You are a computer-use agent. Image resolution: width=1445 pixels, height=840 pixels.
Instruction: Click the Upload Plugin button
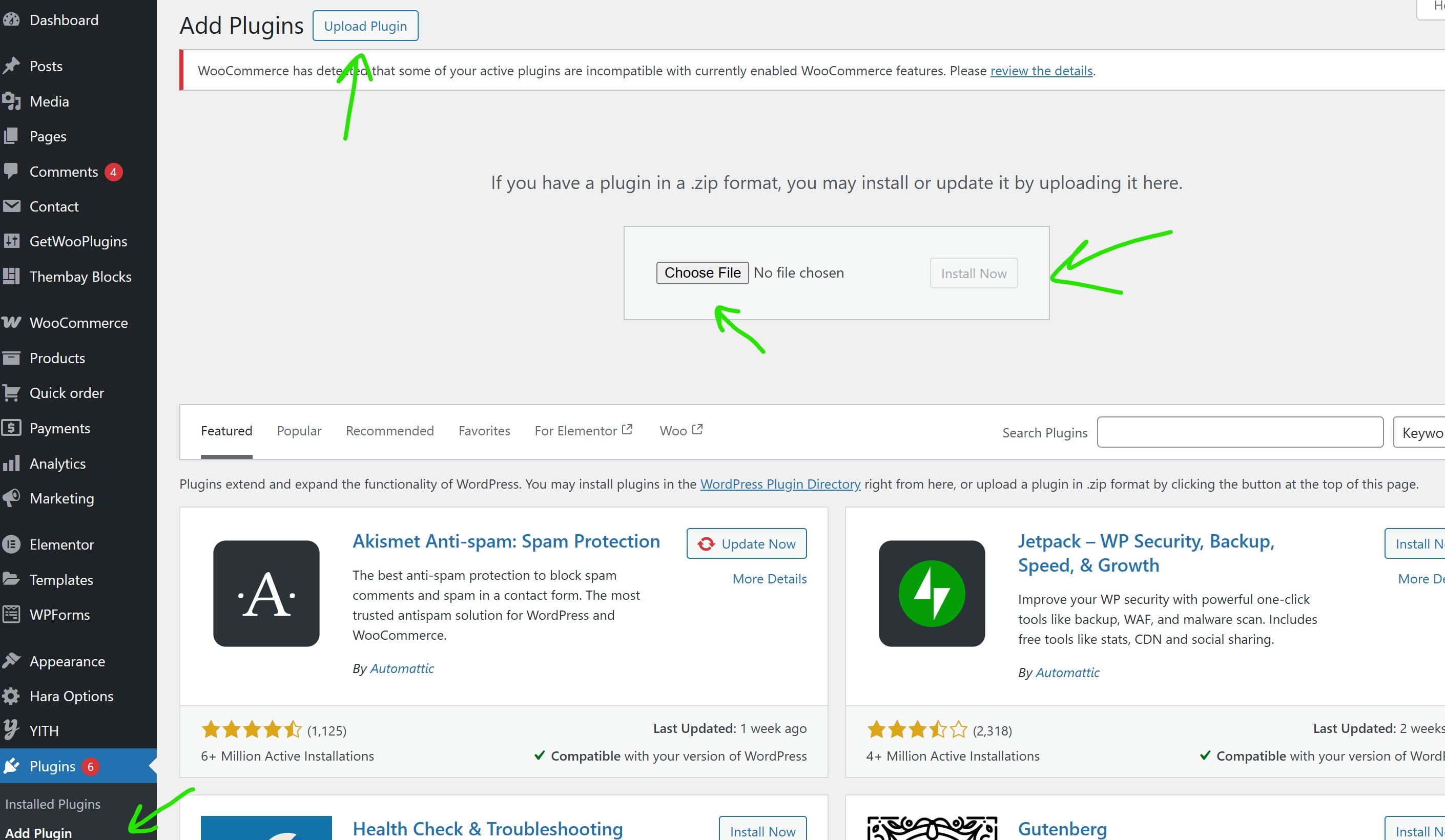(x=365, y=26)
